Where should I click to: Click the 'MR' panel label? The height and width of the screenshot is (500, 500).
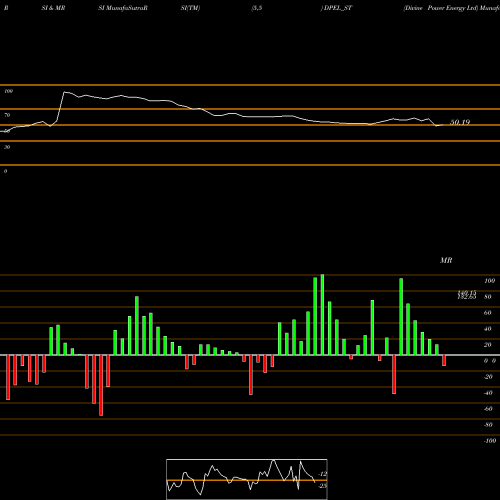point(446,260)
